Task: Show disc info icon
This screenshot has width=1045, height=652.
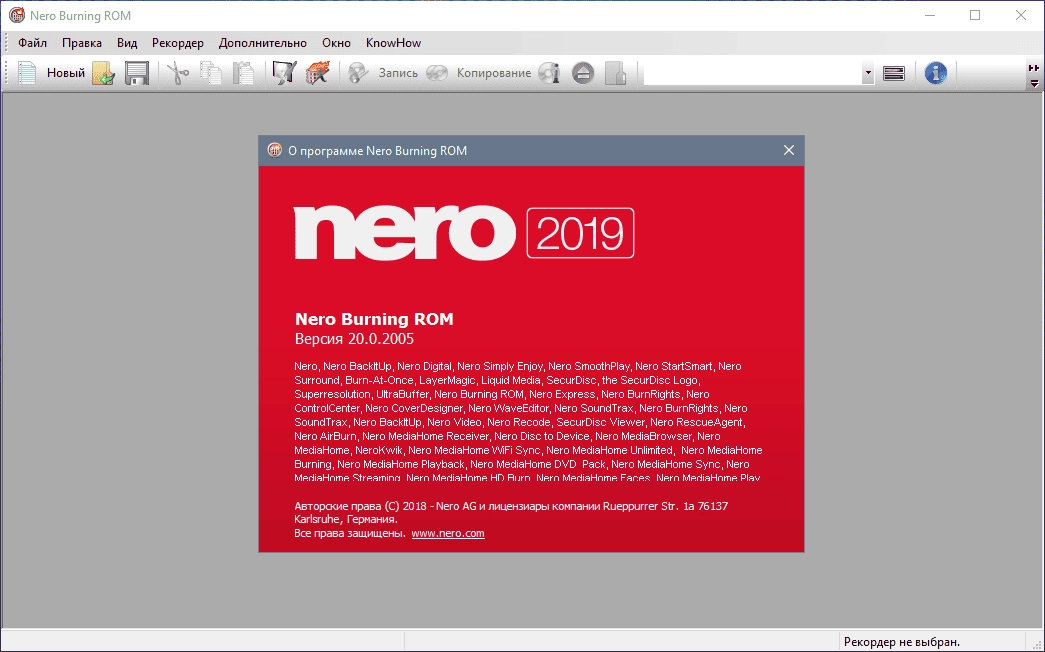Action: (x=549, y=73)
